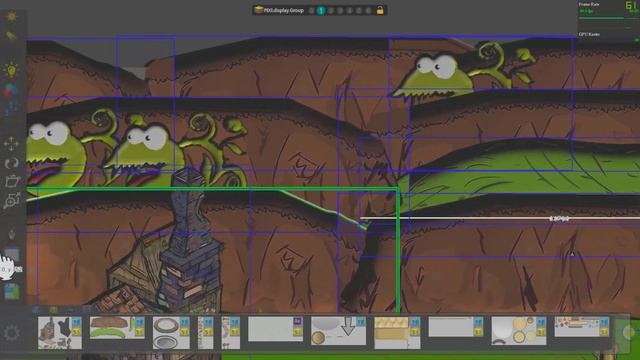Select the first gray circle left of 1
This screenshot has height=360, width=640.
311,11
